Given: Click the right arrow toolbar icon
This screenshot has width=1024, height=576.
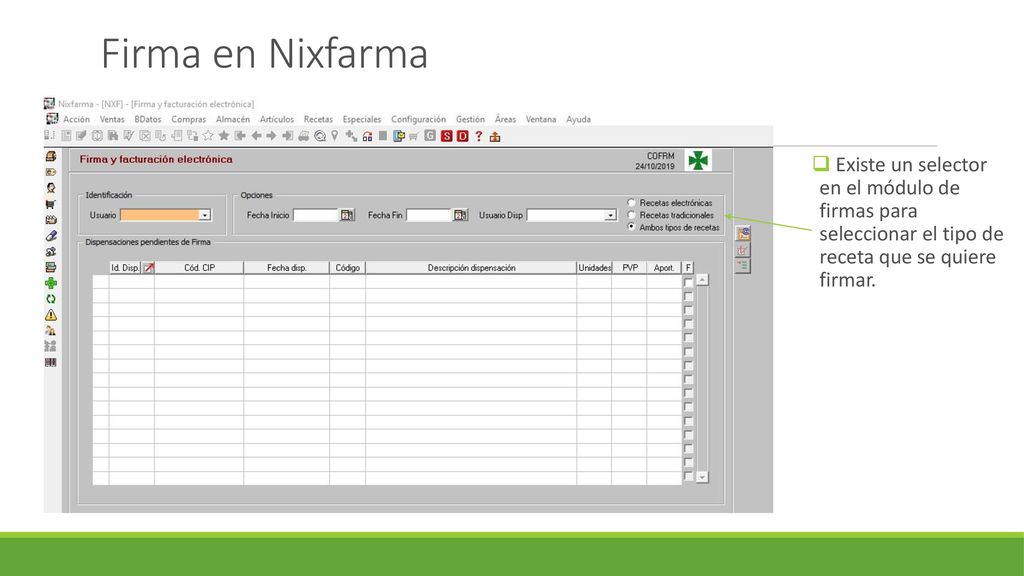Looking at the screenshot, I should [272, 136].
